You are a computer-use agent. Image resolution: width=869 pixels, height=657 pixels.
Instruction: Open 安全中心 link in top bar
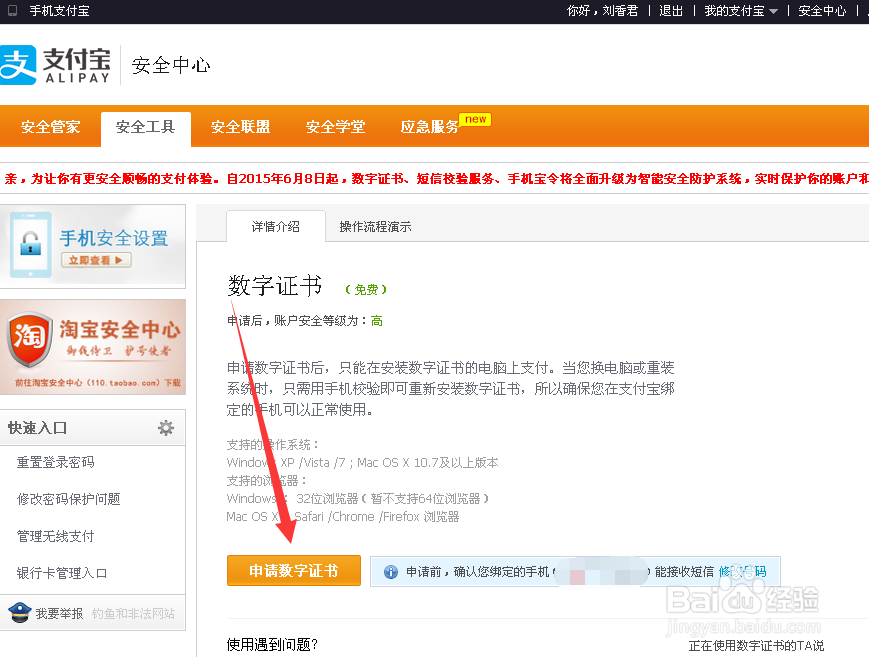click(x=822, y=11)
